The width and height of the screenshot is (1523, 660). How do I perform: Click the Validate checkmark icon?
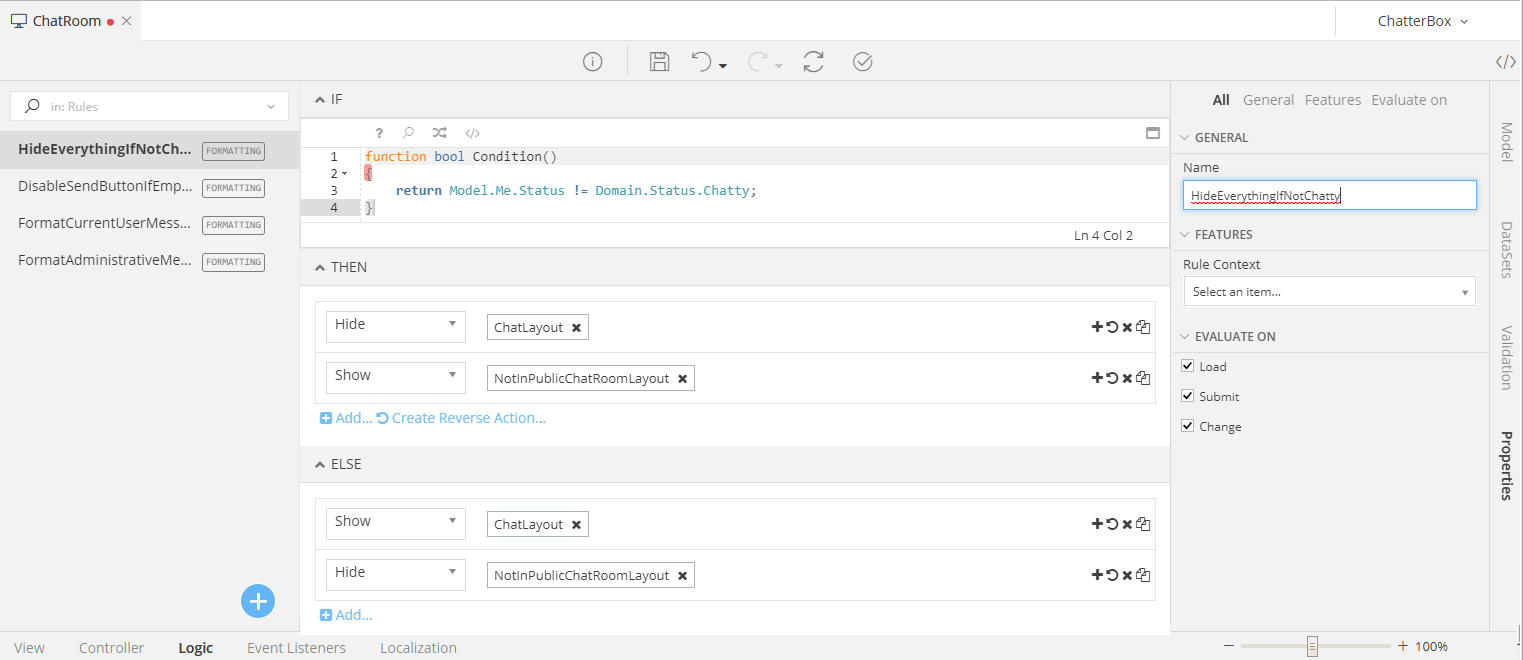point(862,62)
